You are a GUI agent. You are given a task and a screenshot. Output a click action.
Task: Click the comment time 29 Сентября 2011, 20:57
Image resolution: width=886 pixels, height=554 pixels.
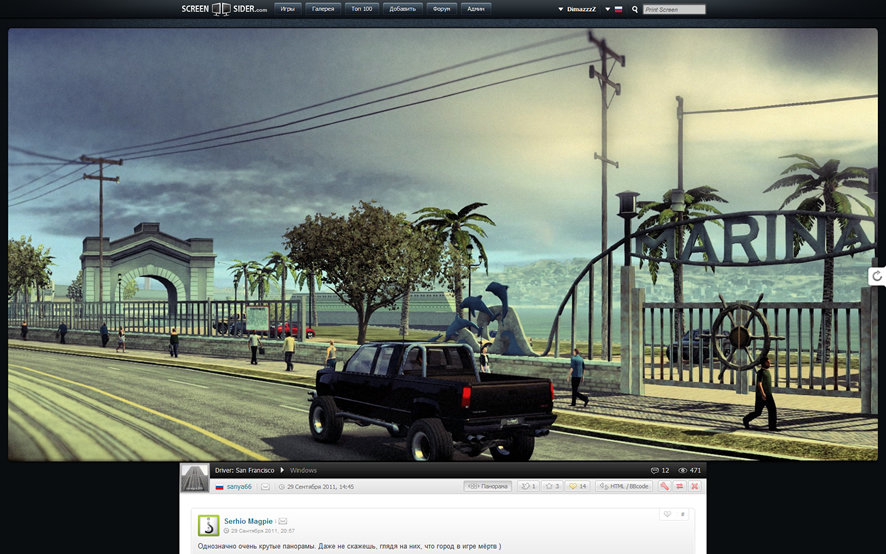tap(263, 531)
